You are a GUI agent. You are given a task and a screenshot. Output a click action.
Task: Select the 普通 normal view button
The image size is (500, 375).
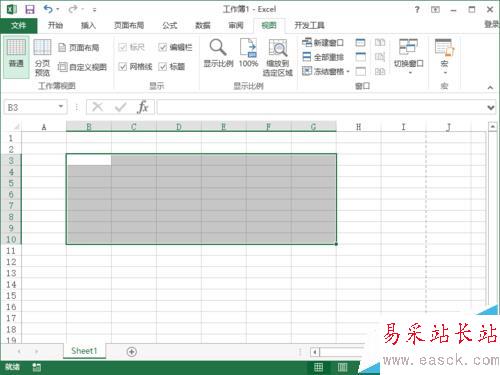[16, 57]
